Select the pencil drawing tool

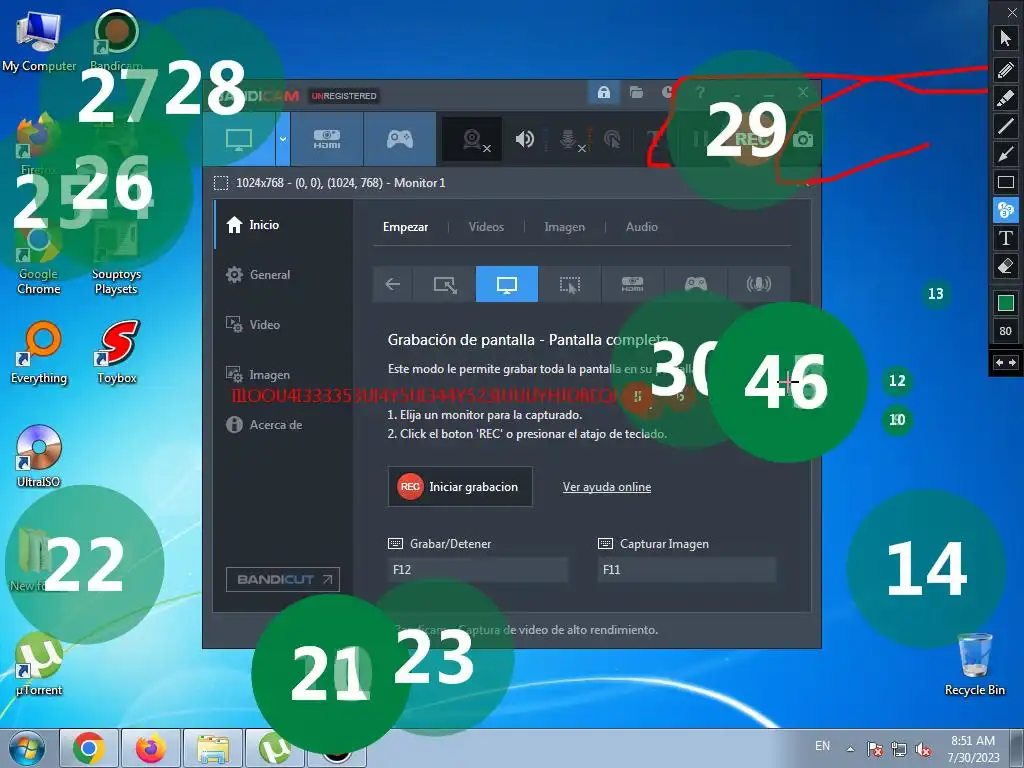coord(1005,69)
